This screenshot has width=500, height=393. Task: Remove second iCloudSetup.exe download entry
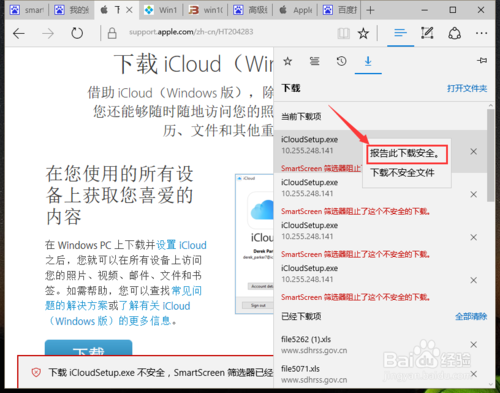[474, 194]
